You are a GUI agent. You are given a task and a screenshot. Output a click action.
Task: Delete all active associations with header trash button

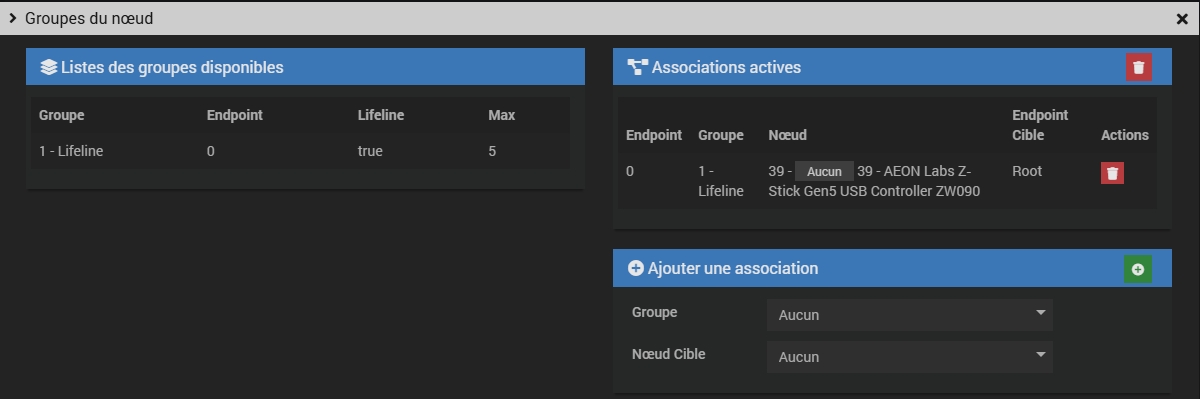tap(1138, 67)
